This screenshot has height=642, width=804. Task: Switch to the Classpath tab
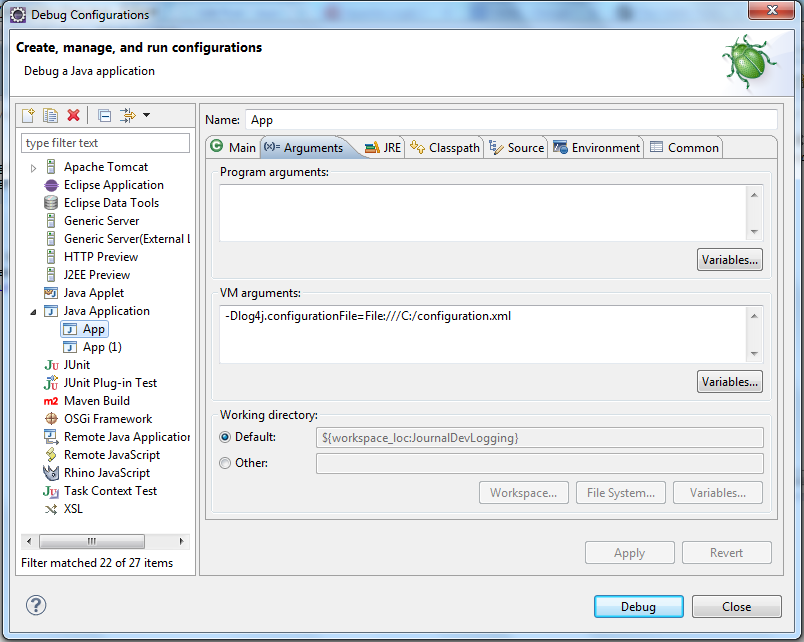point(445,148)
